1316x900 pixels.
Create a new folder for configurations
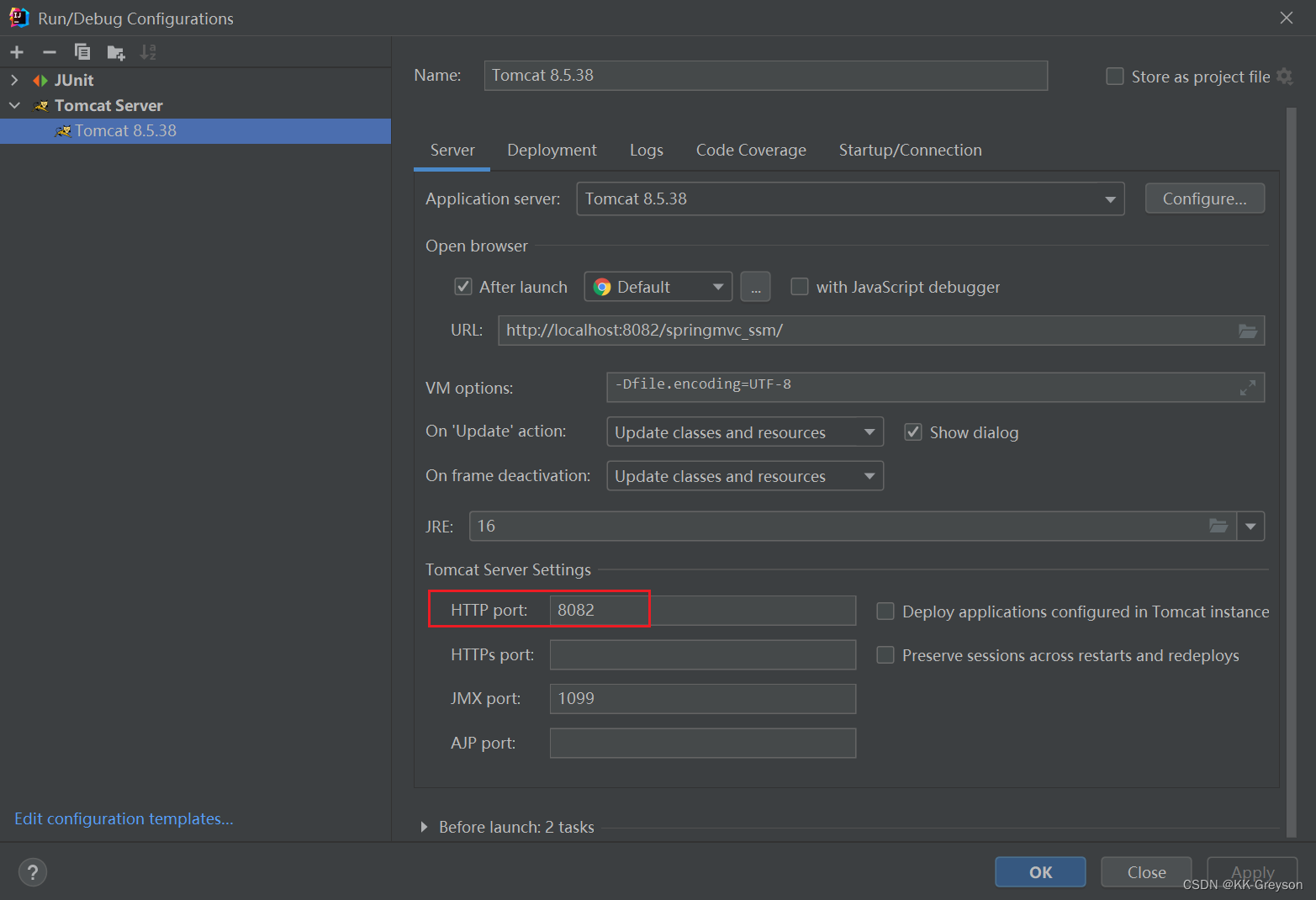(x=116, y=52)
